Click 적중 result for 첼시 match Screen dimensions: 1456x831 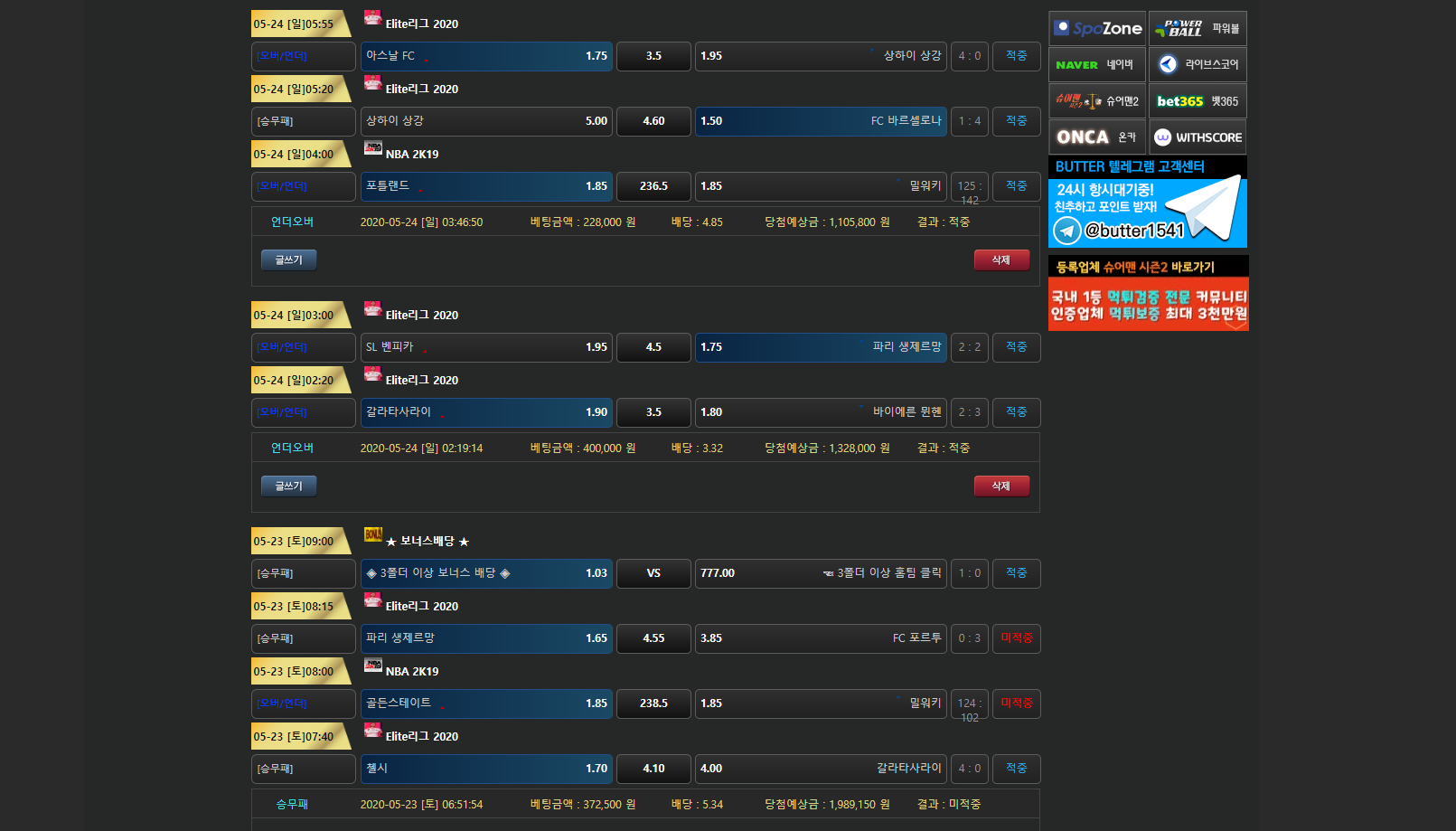[x=1016, y=769]
